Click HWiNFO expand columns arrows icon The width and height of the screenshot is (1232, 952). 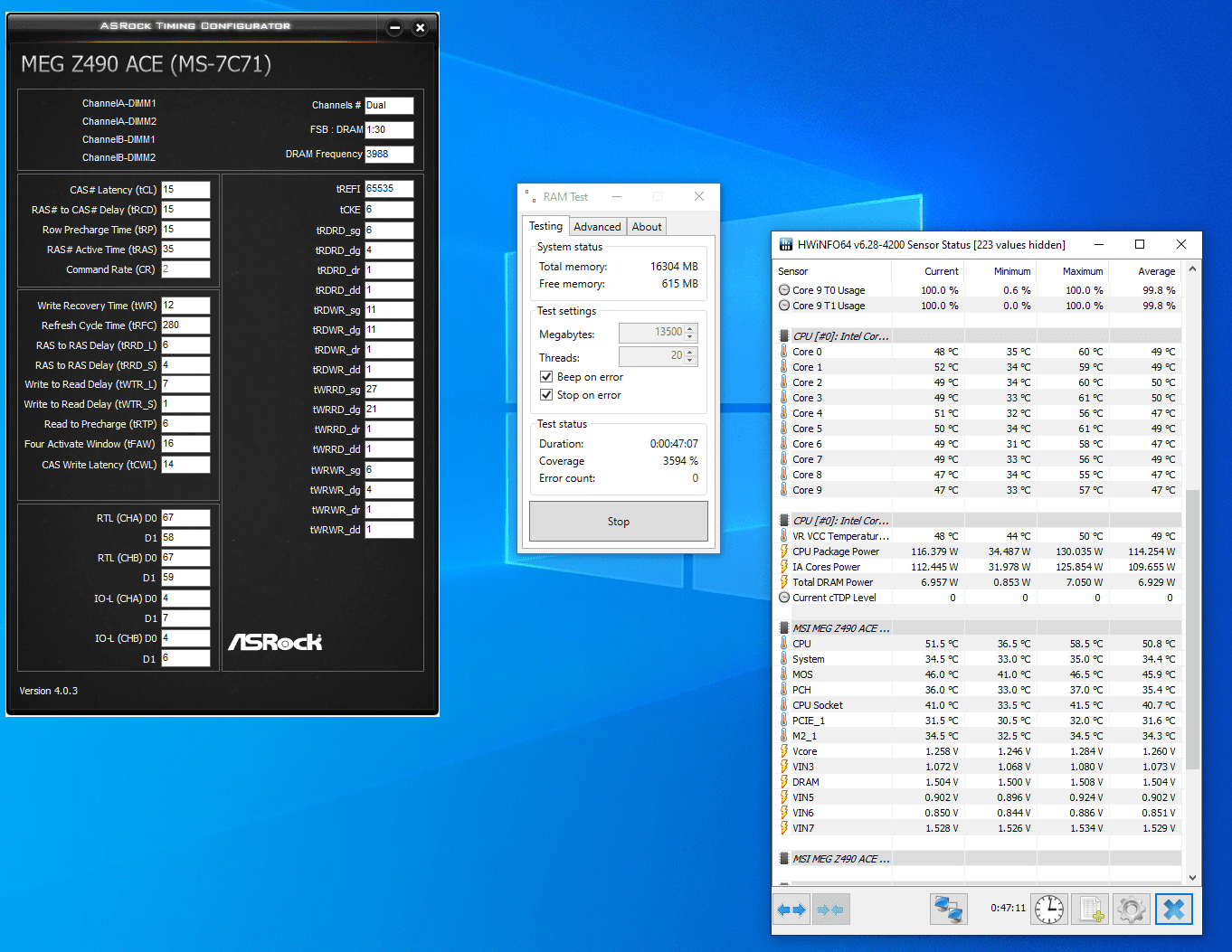pos(792,910)
